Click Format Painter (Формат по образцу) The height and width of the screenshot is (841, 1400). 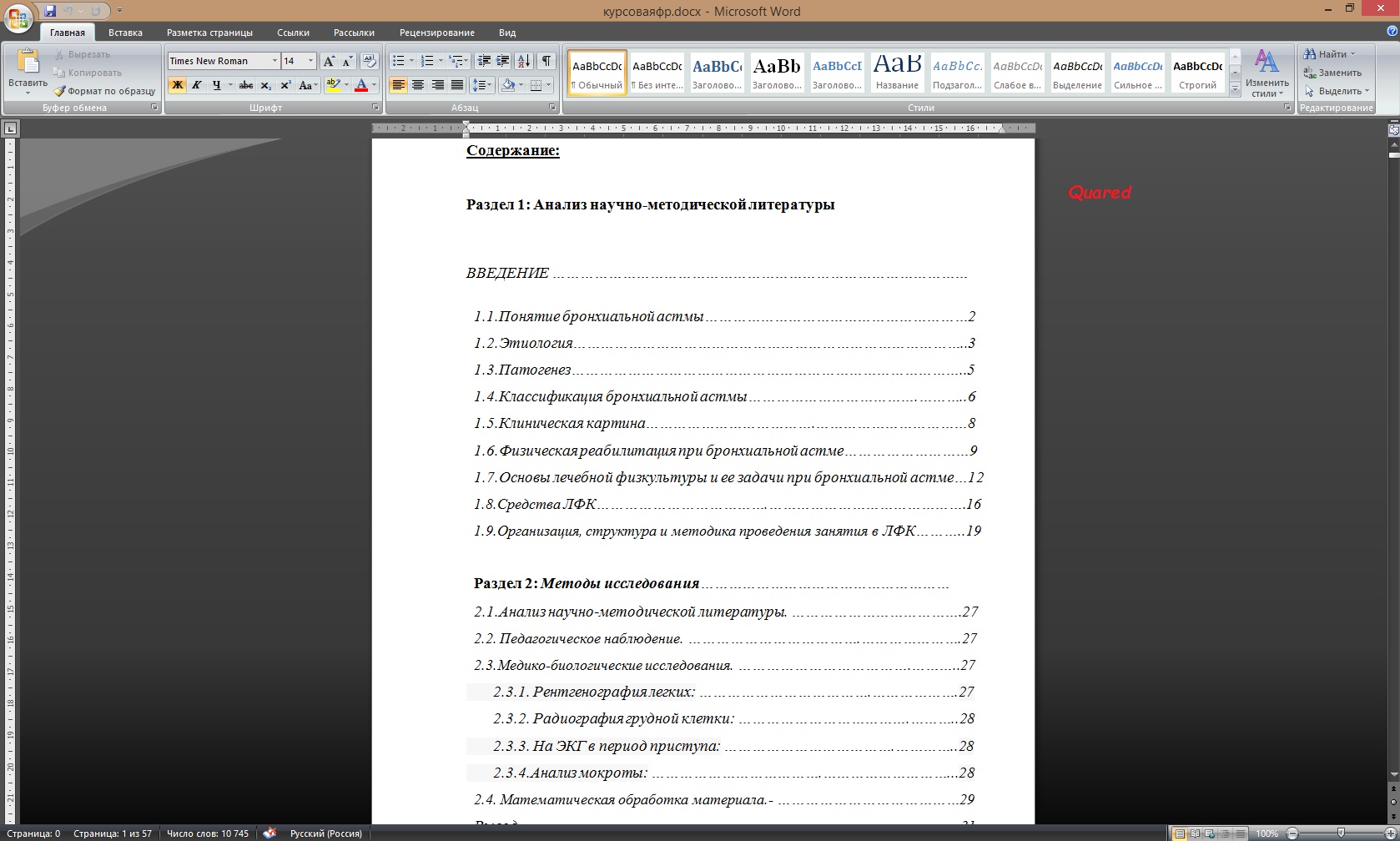[105, 91]
